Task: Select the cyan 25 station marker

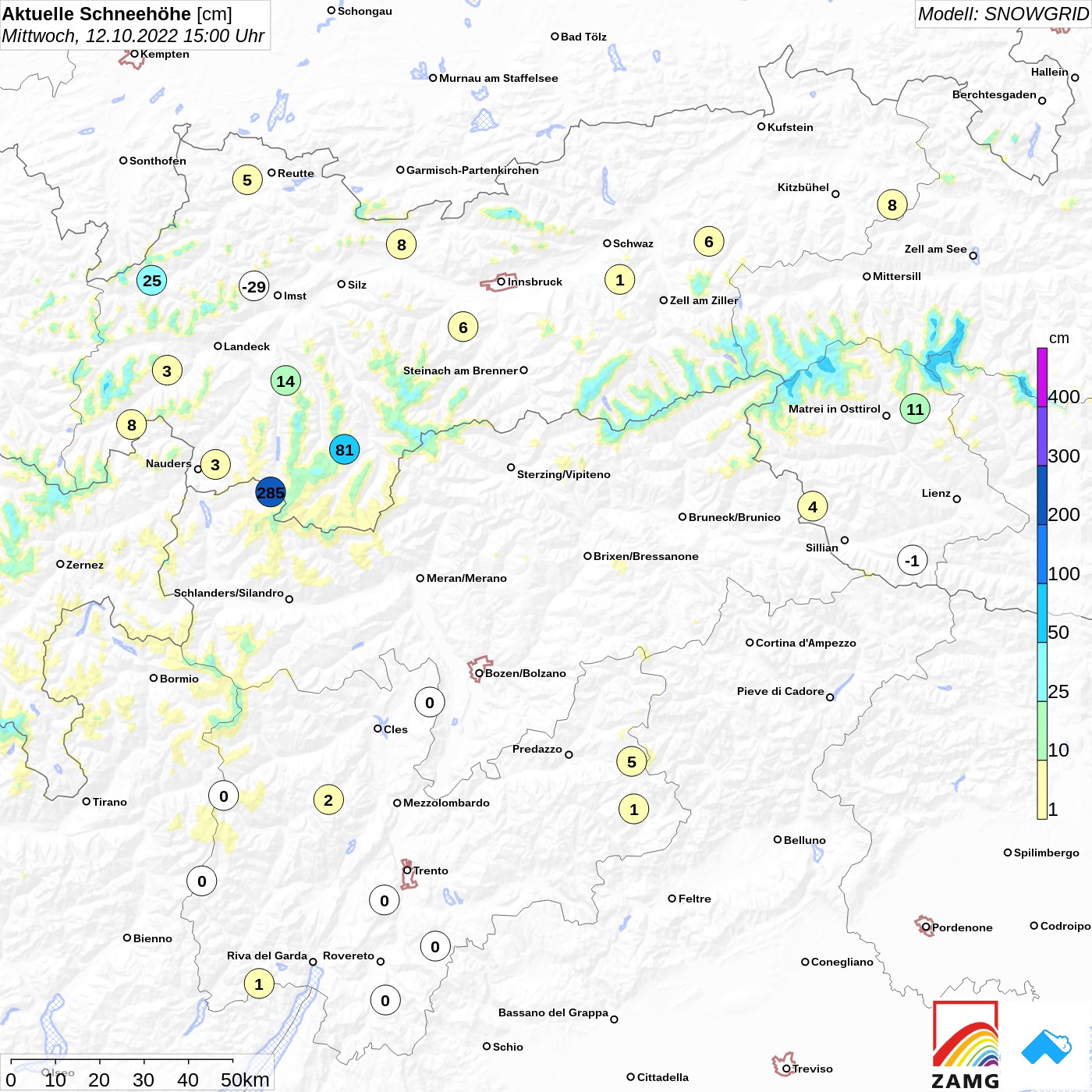Action: [151, 280]
